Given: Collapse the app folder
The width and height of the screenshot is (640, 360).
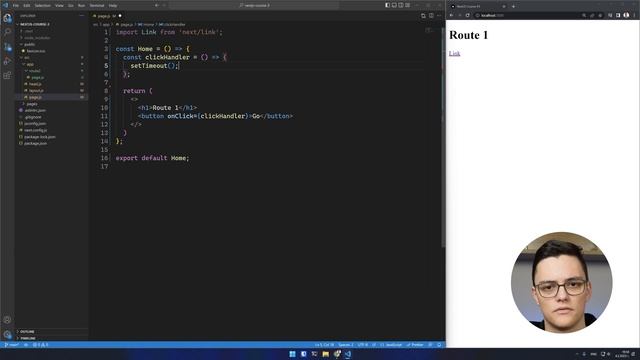Looking at the screenshot, I should (x=52, y=64).
